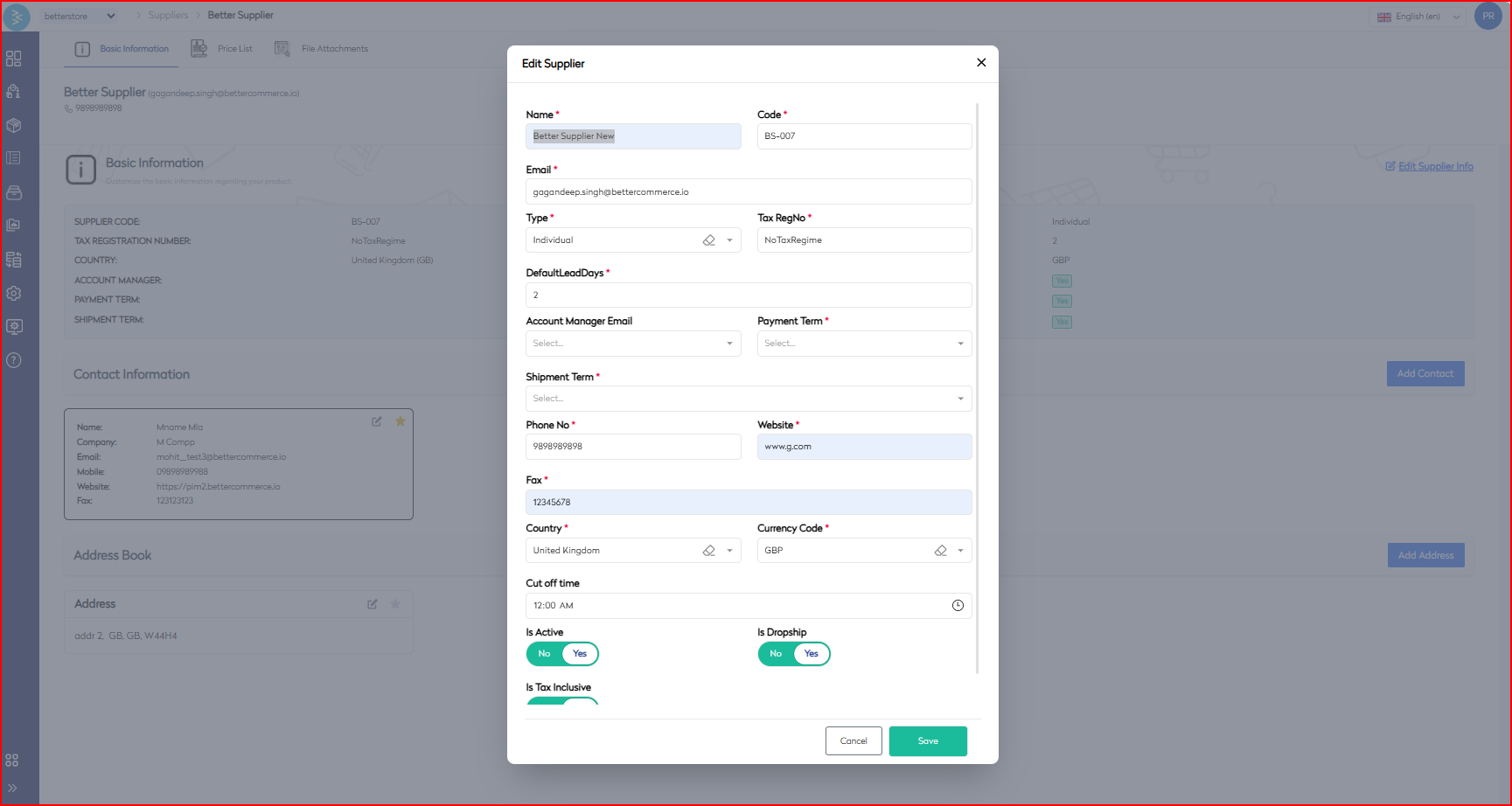Open the help icon in left sidebar
The height and width of the screenshot is (806, 1512).
14,360
